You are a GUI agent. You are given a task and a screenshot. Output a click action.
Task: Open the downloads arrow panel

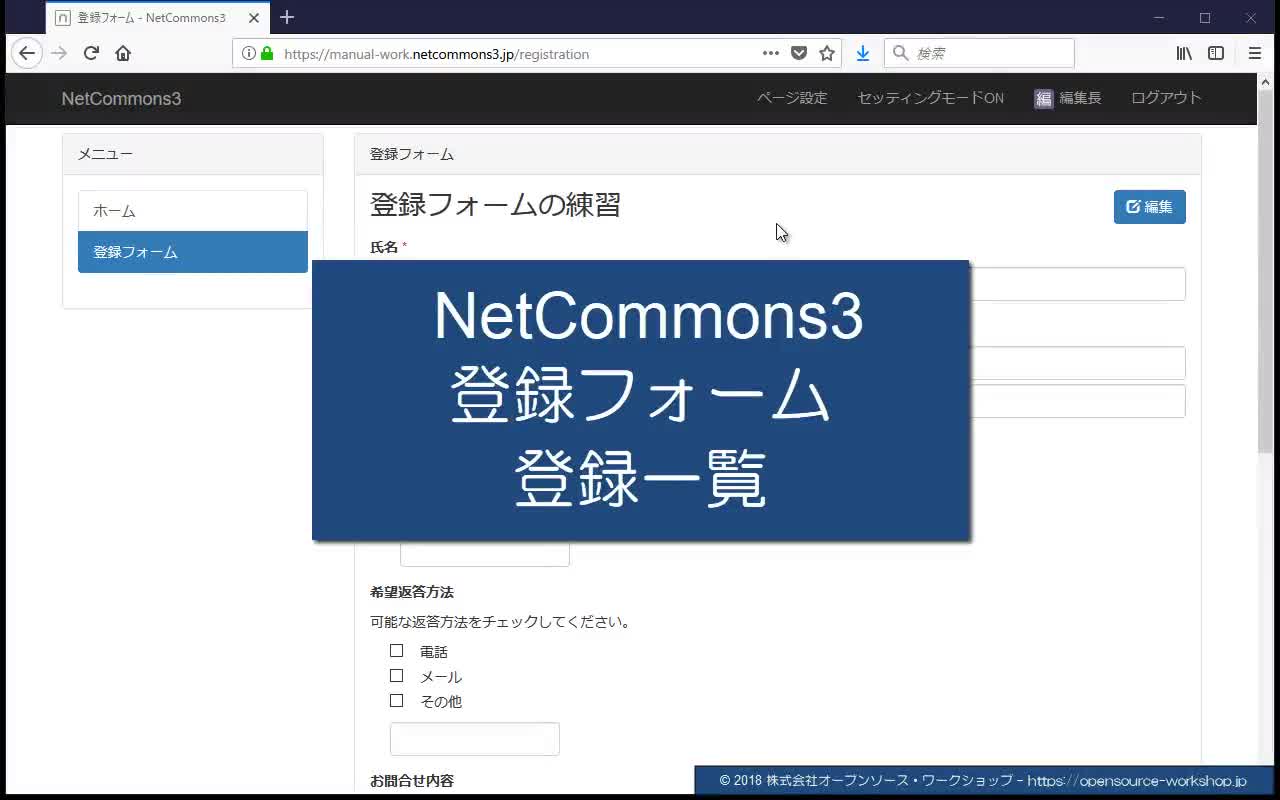coord(863,54)
